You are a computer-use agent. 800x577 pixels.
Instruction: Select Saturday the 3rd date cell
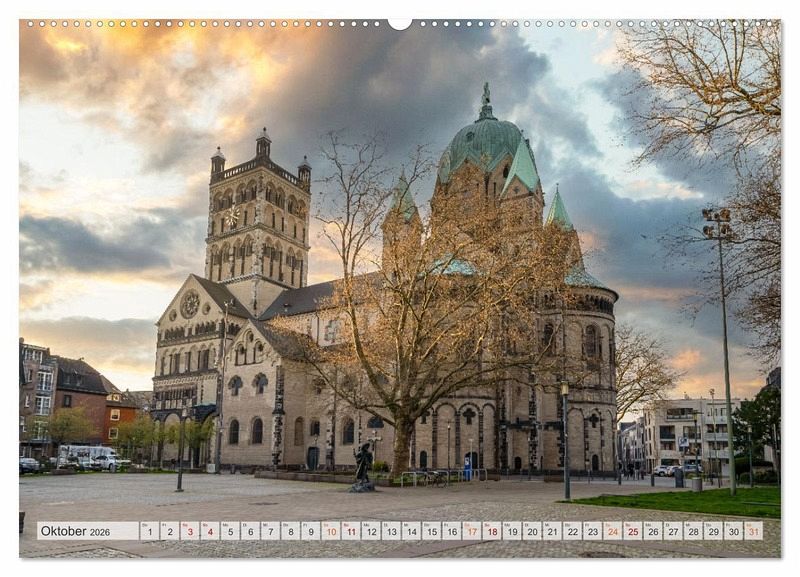[x=189, y=531]
